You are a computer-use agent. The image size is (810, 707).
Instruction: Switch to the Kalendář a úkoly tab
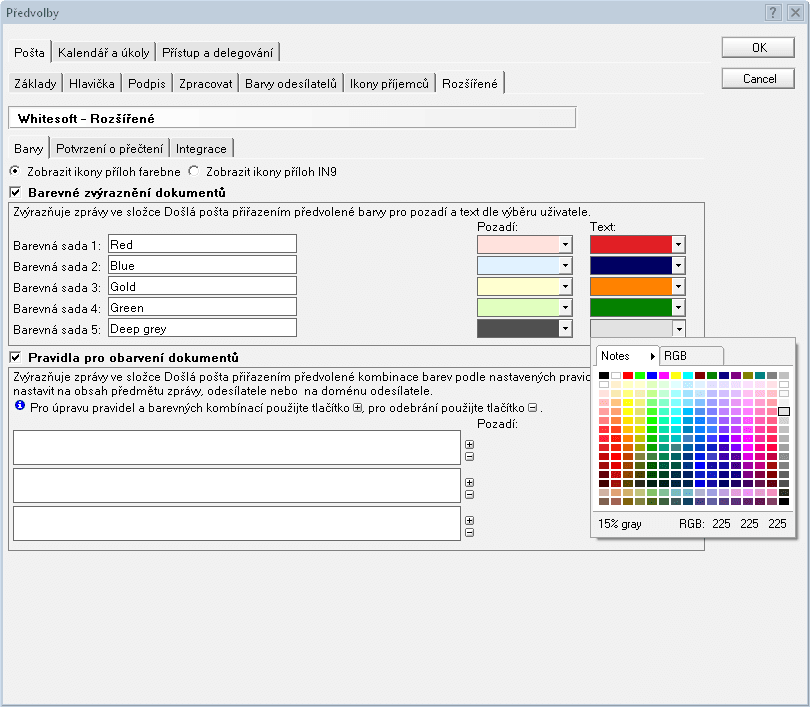tap(103, 52)
